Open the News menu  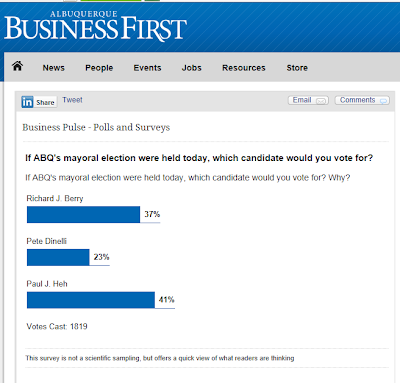[x=53, y=68]
